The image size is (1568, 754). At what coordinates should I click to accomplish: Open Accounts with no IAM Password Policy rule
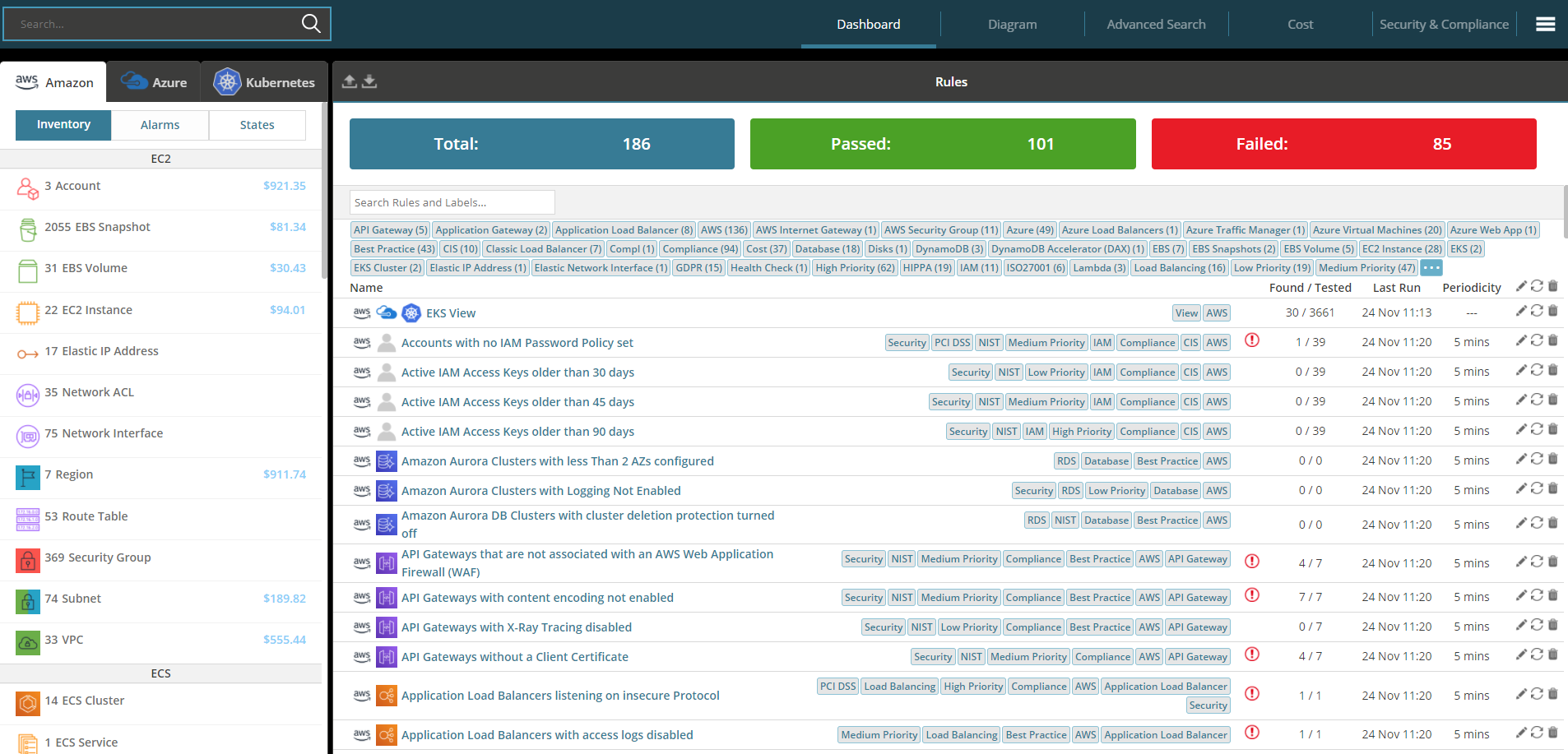pos(517,343)
